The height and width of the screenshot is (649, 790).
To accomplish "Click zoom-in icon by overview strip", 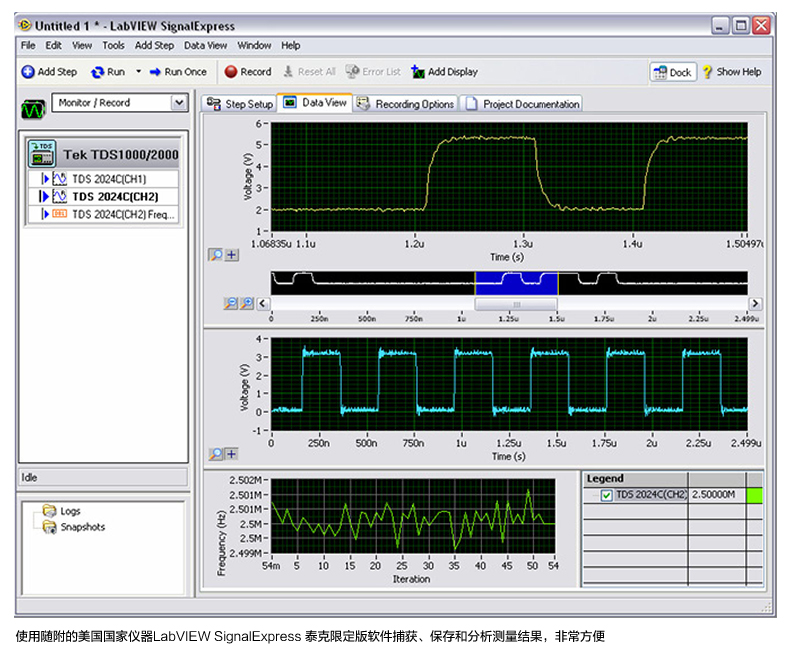I will [247, 303].
